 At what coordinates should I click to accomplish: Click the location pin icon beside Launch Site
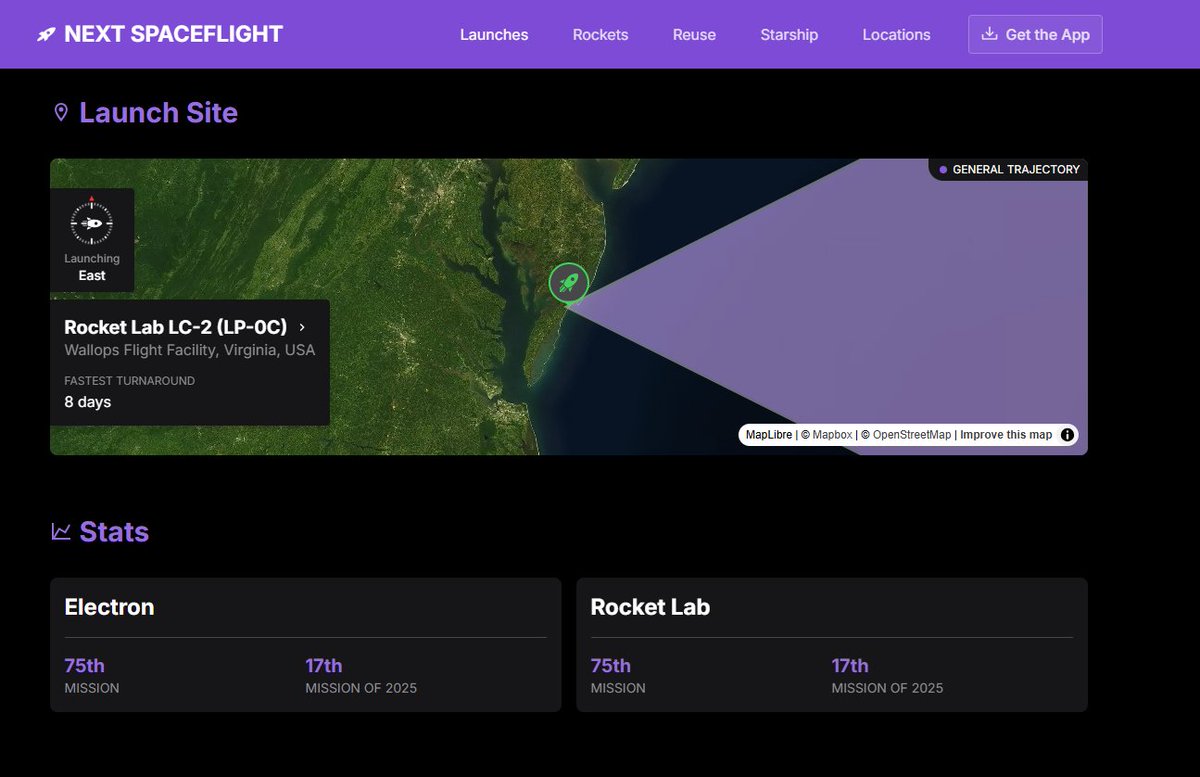point(61,112)
